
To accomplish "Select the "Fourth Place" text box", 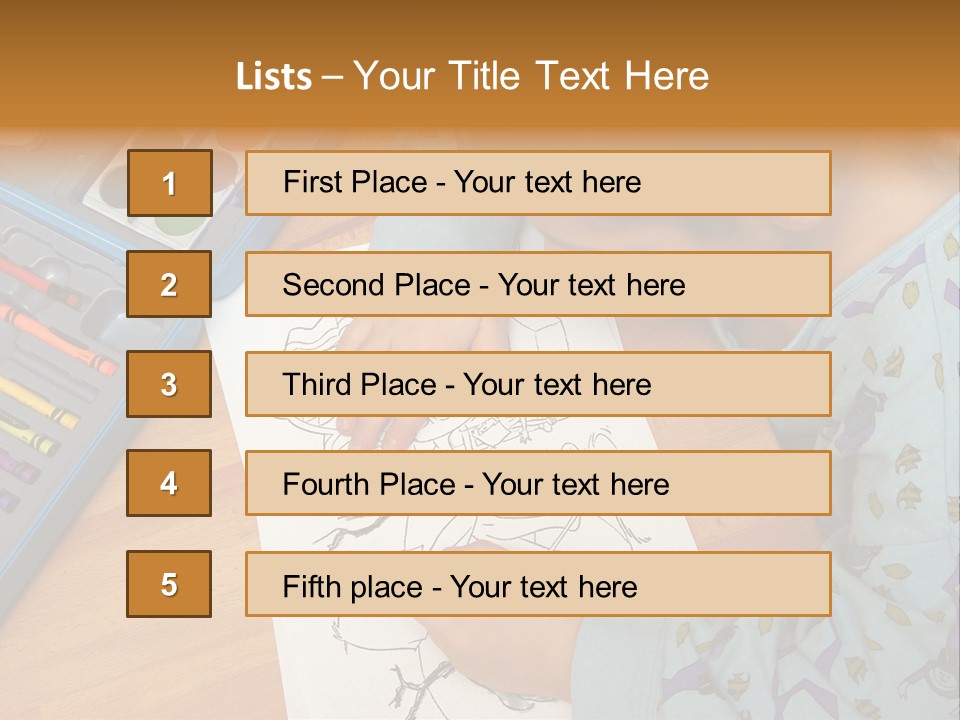I will pyautogui.click(x=538, y=484).
